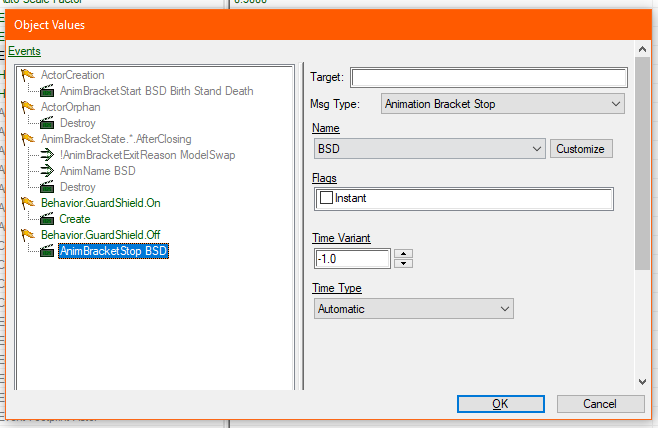Select the AnimName BSD term
658x428 pixels.
pyautogui.click(x=97, y=171)
